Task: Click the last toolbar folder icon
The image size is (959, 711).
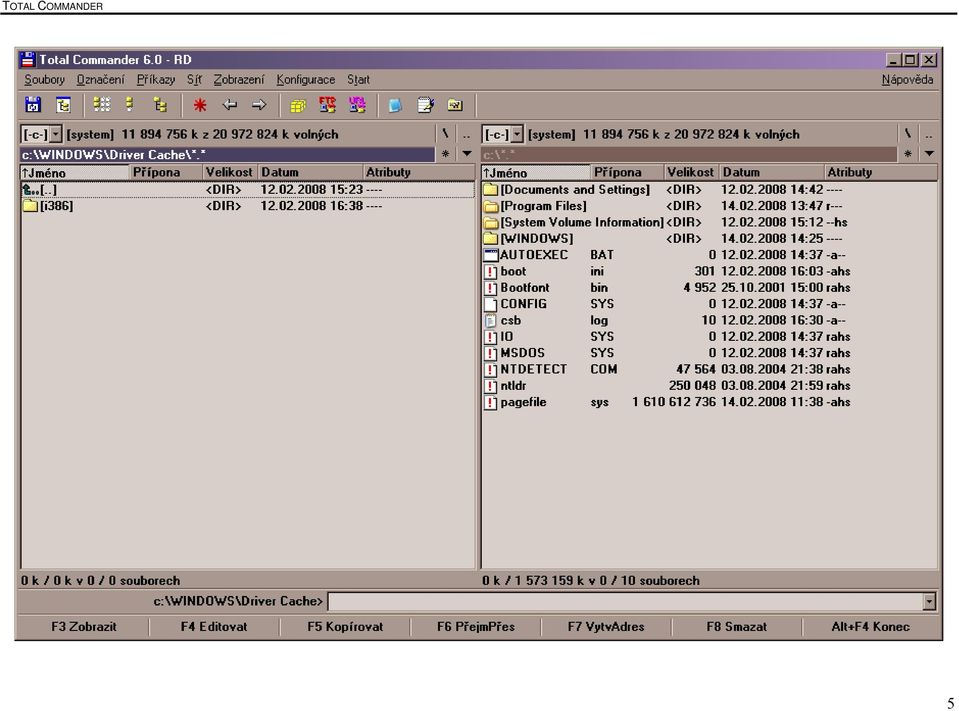Action: tap(455, 105)
